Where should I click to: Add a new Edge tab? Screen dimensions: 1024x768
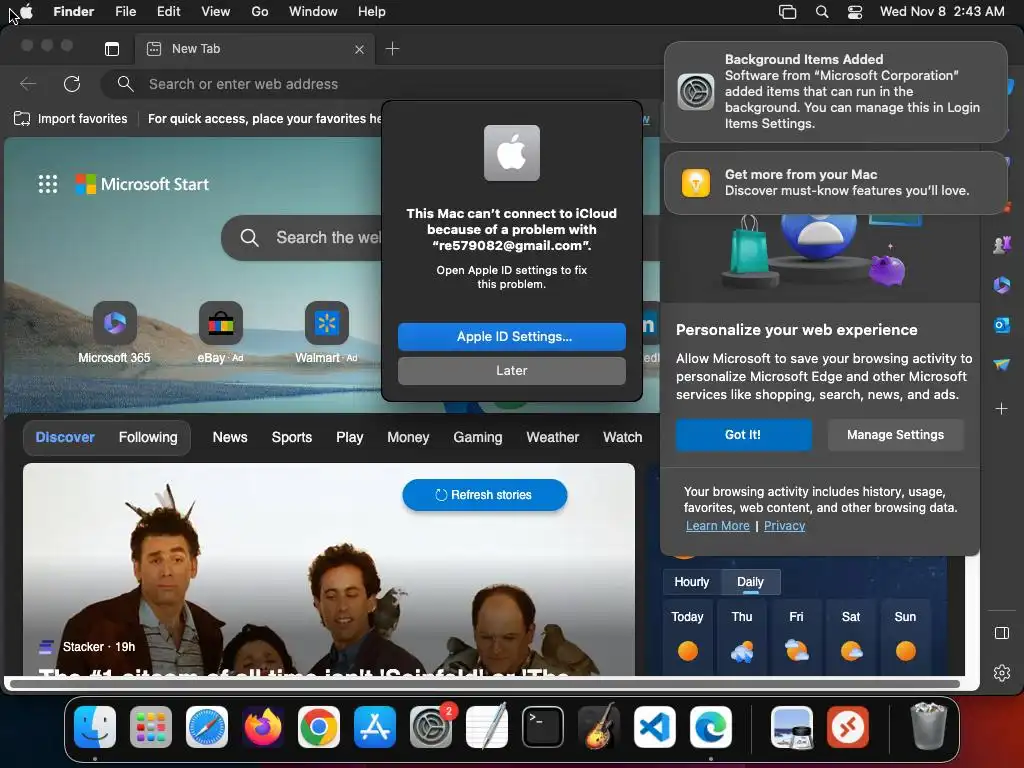tap(392, 48)
